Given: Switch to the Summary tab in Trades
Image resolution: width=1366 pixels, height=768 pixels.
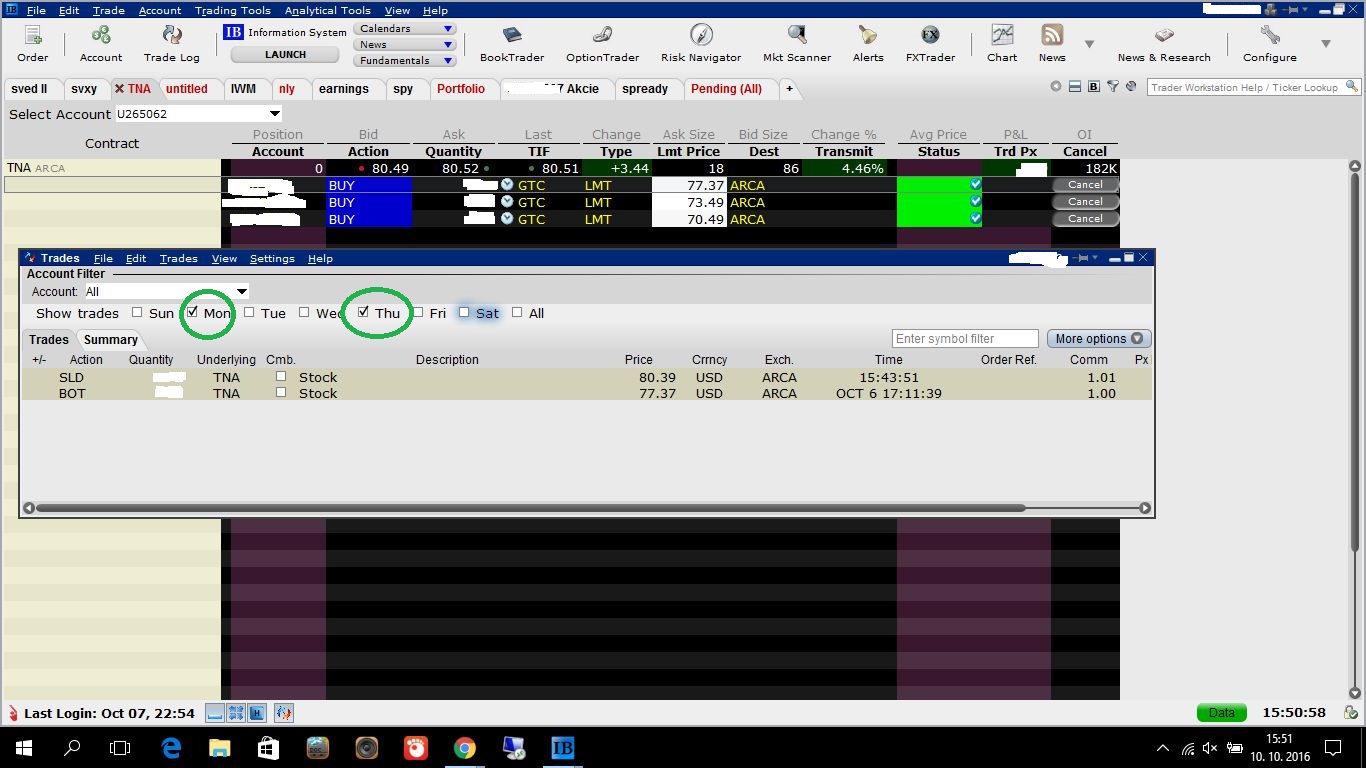Looking at the screenshot, I should pyautogui.click(x=111, y=340).
